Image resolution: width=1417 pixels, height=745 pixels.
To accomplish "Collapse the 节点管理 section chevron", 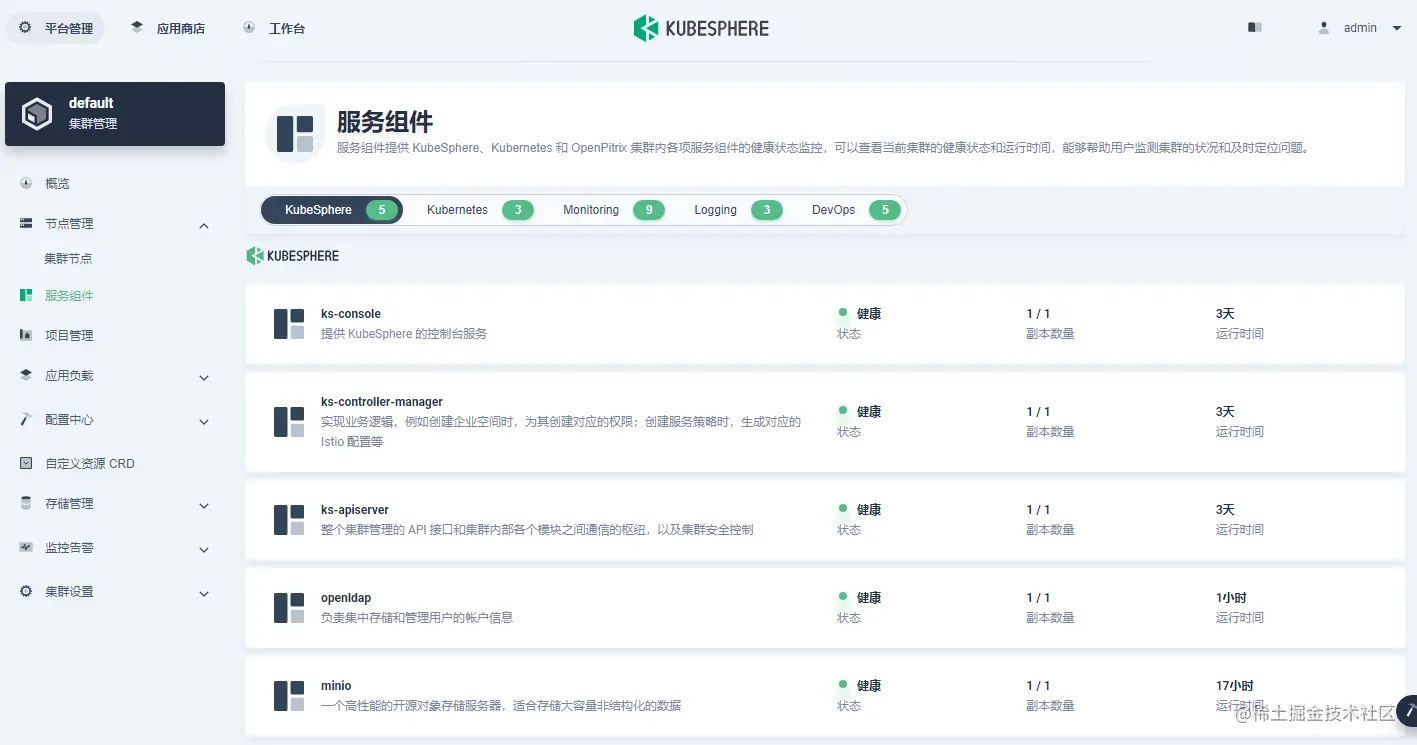I will (204, 226).
